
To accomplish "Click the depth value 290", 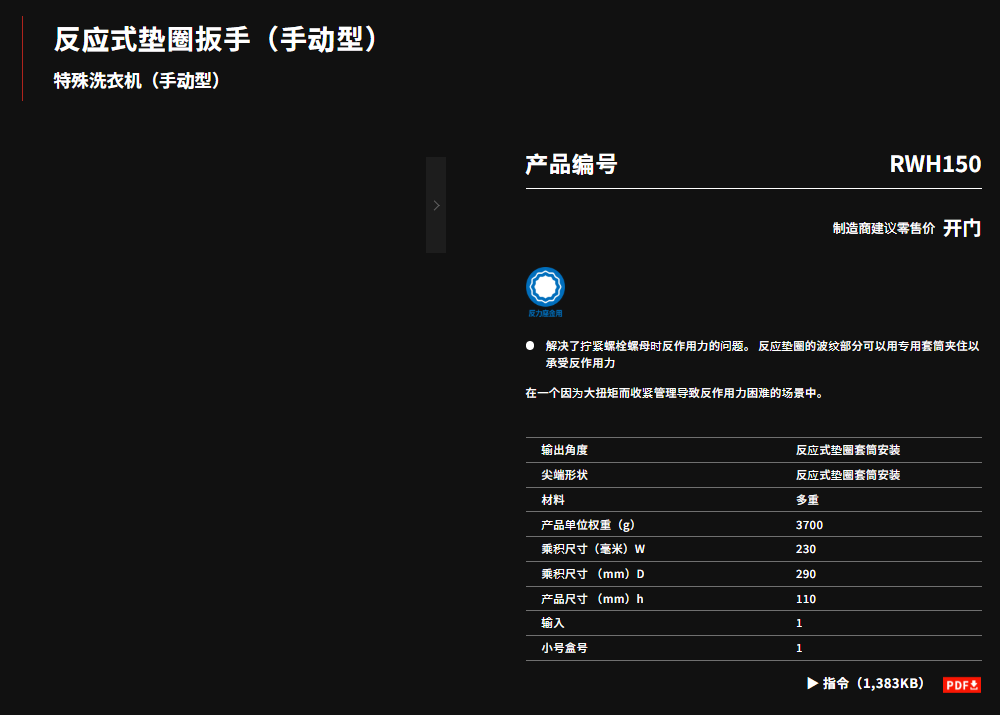I will pyautogui.click(x=806, y=574).
